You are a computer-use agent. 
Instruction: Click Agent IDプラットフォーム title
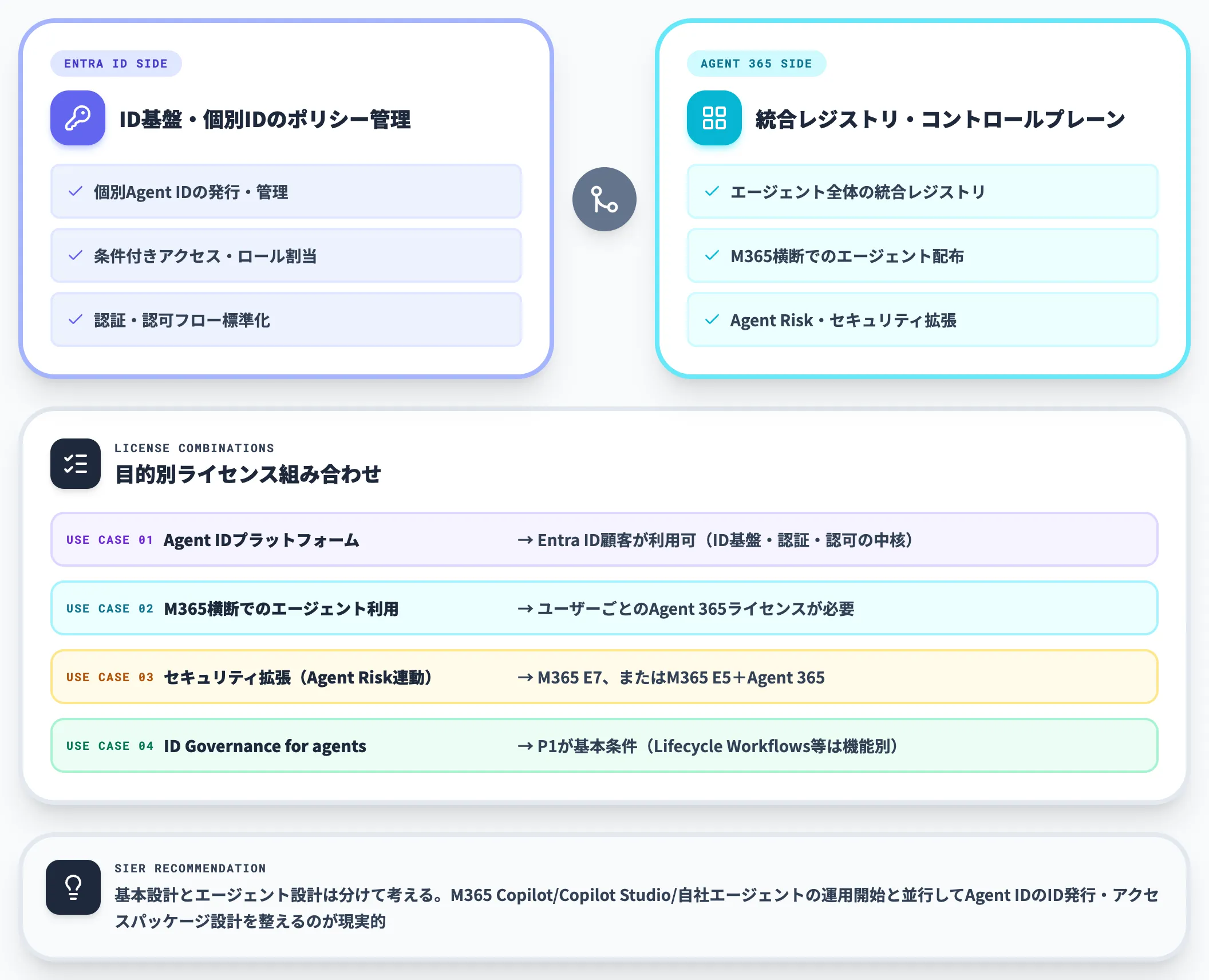click(262, 540)
